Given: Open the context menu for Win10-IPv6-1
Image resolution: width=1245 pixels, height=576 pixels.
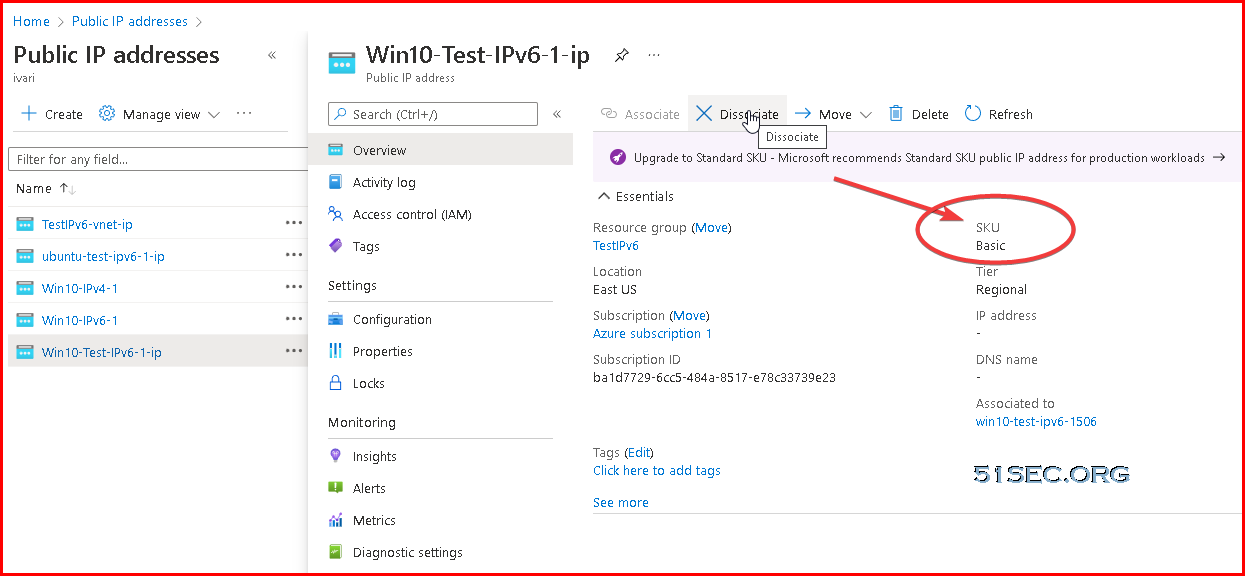Looking at the screenshot, I should [x=293, y=320].
